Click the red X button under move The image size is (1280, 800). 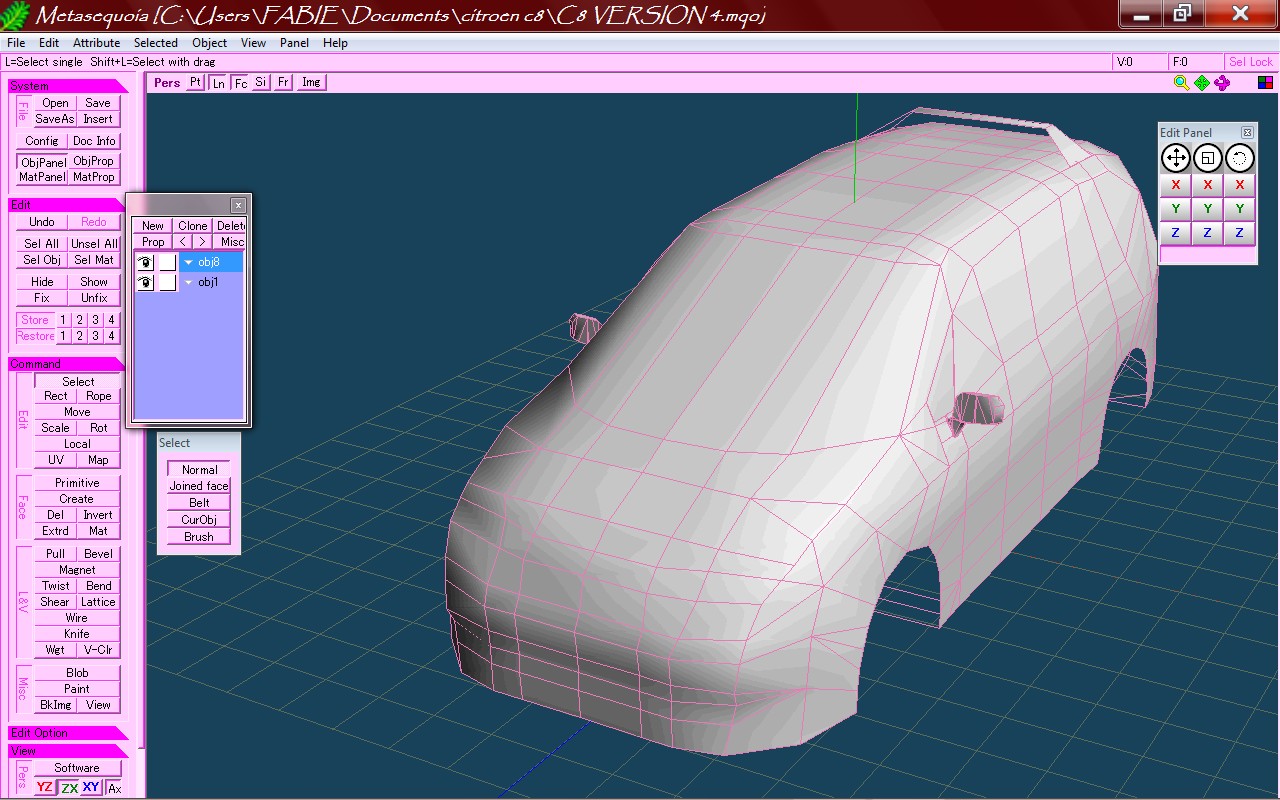point(1175,185)
